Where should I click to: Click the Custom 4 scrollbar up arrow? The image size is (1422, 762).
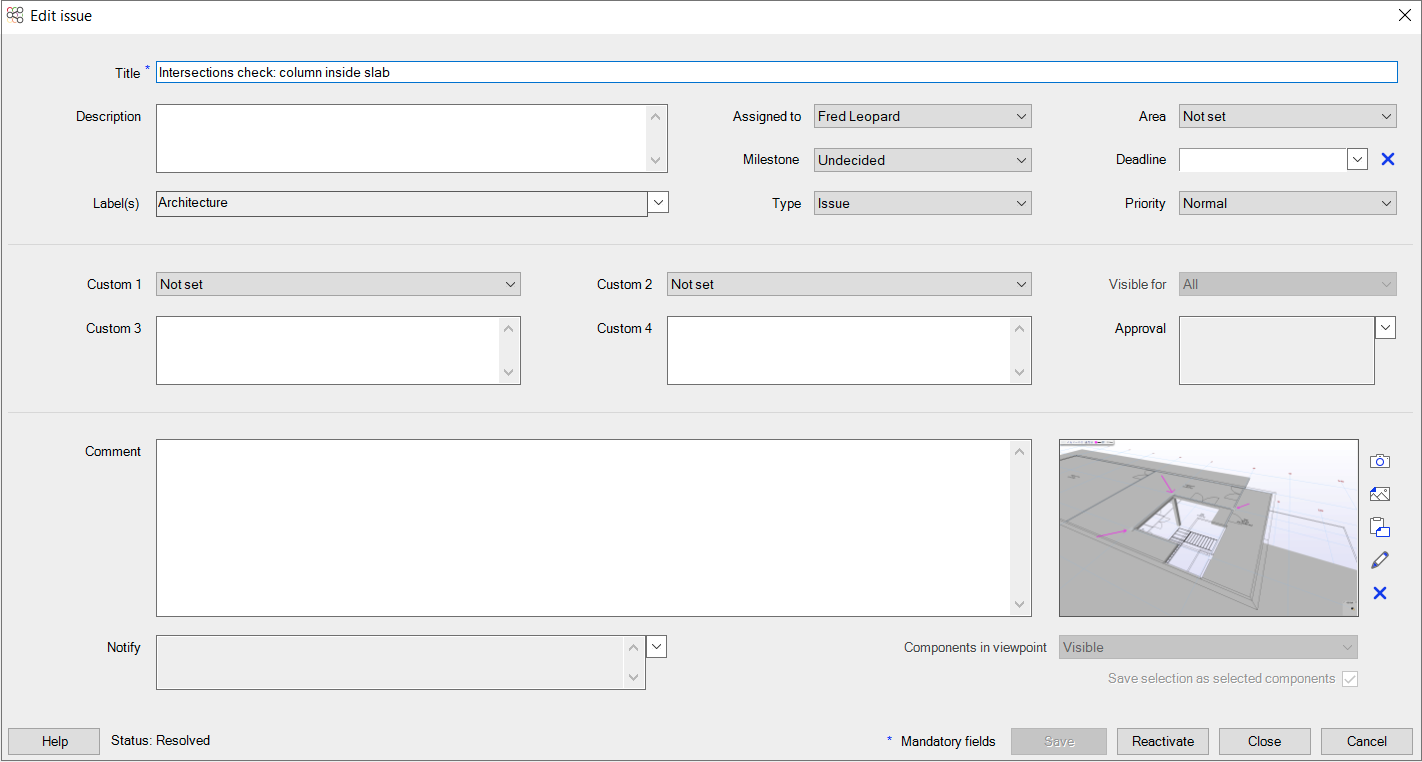1020,329
